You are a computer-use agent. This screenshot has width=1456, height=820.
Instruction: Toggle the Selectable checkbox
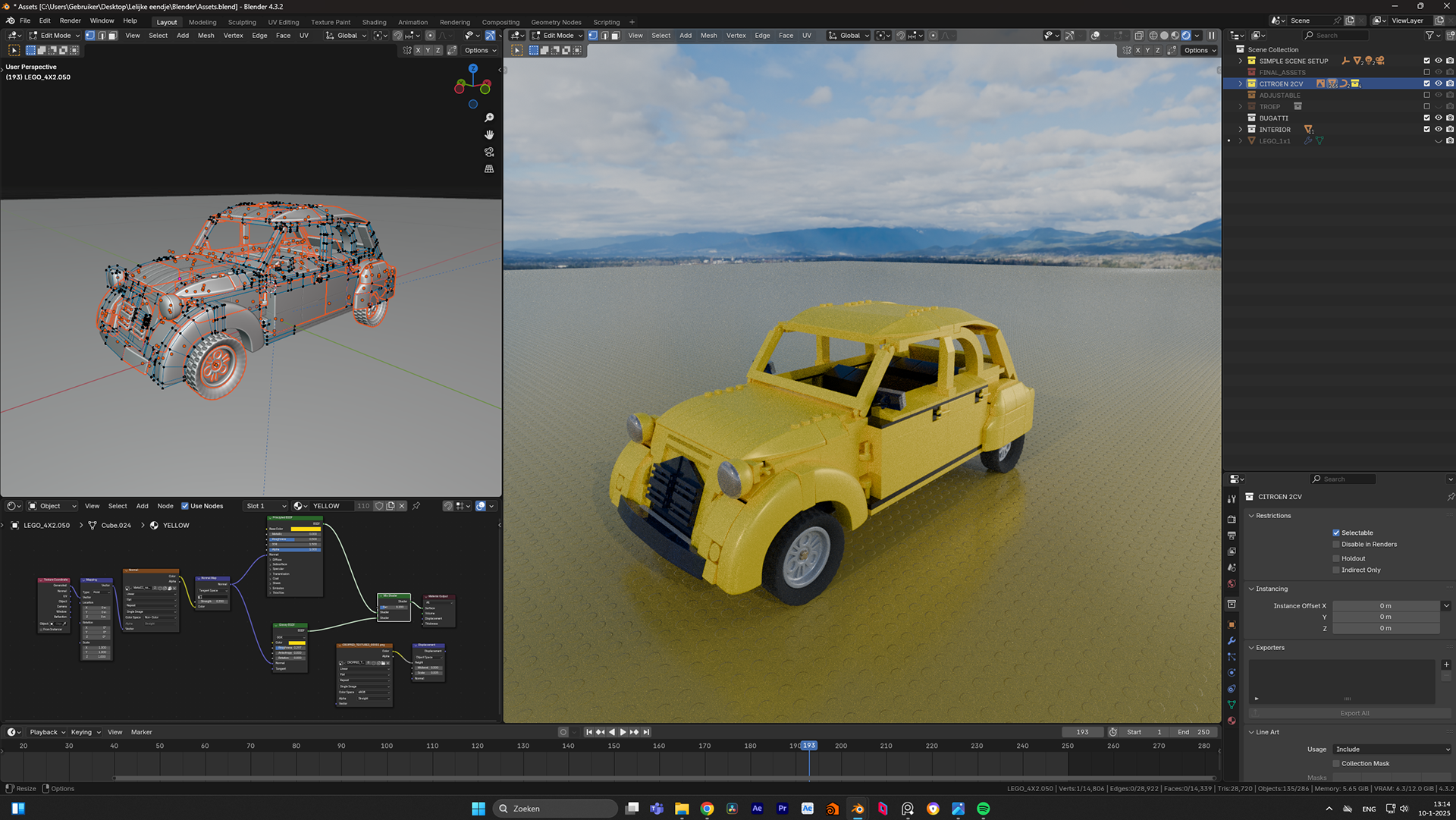pyautogui.click(x=1336, y=533)
